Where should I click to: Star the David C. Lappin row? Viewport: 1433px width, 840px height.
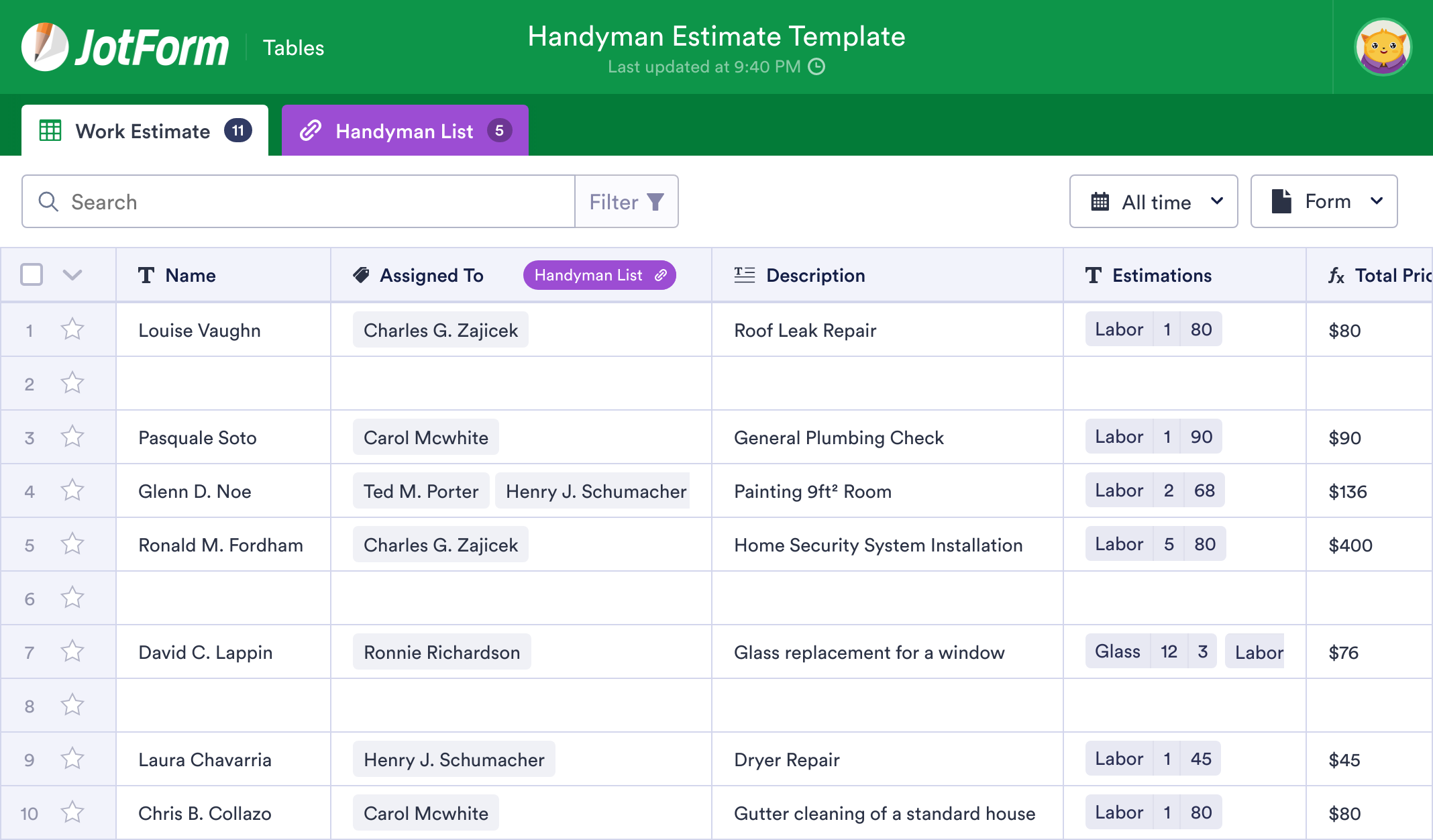[x=72, y=651]
